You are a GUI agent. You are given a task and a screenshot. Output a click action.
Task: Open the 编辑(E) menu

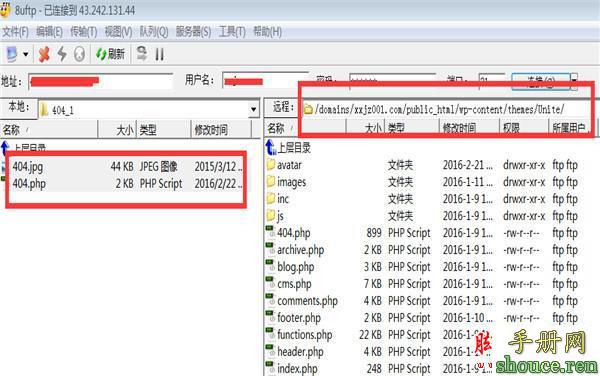49,32
